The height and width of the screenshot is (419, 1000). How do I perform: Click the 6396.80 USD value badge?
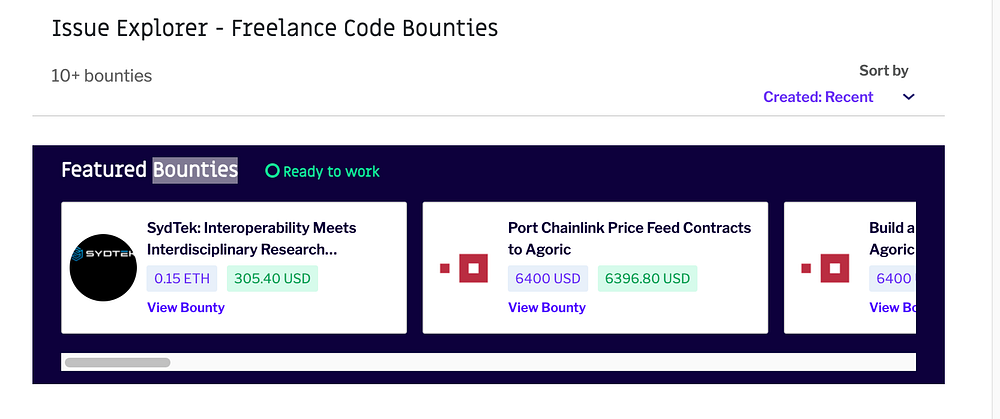[x=647, y=278]
